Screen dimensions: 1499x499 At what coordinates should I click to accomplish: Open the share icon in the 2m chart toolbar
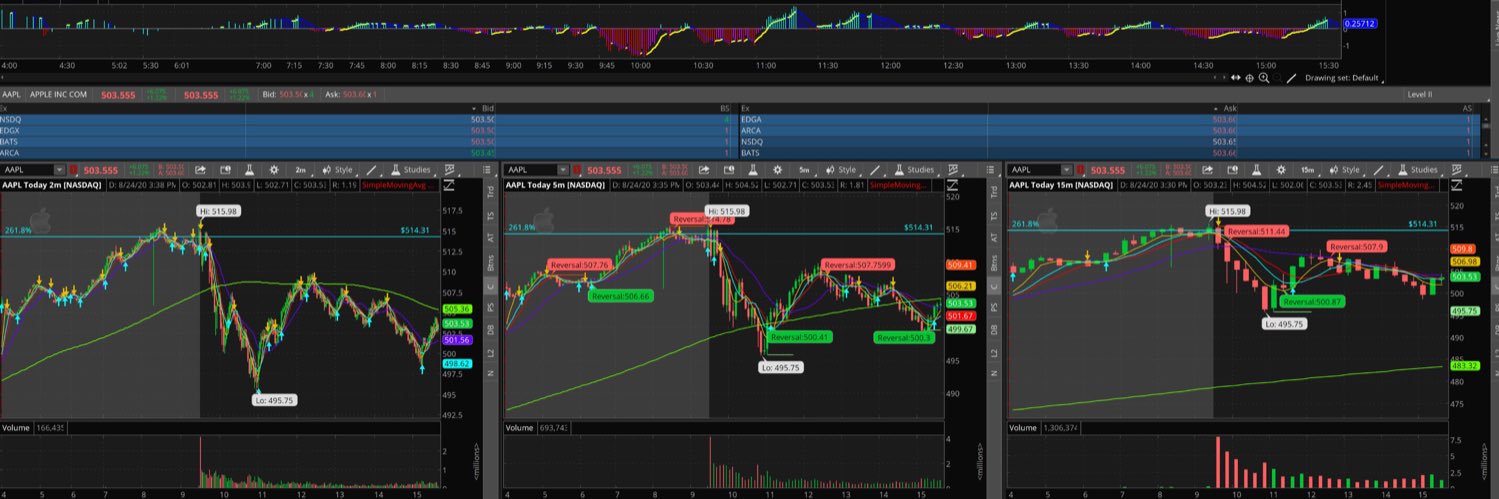(200, 170)
